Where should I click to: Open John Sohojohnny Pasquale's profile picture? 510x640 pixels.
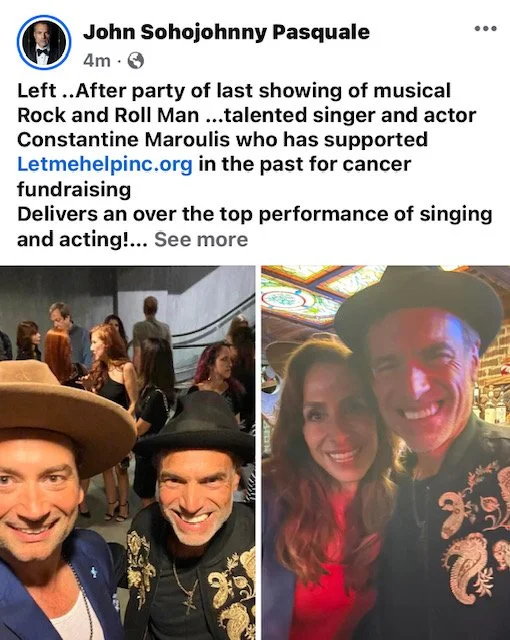point(44,42)
